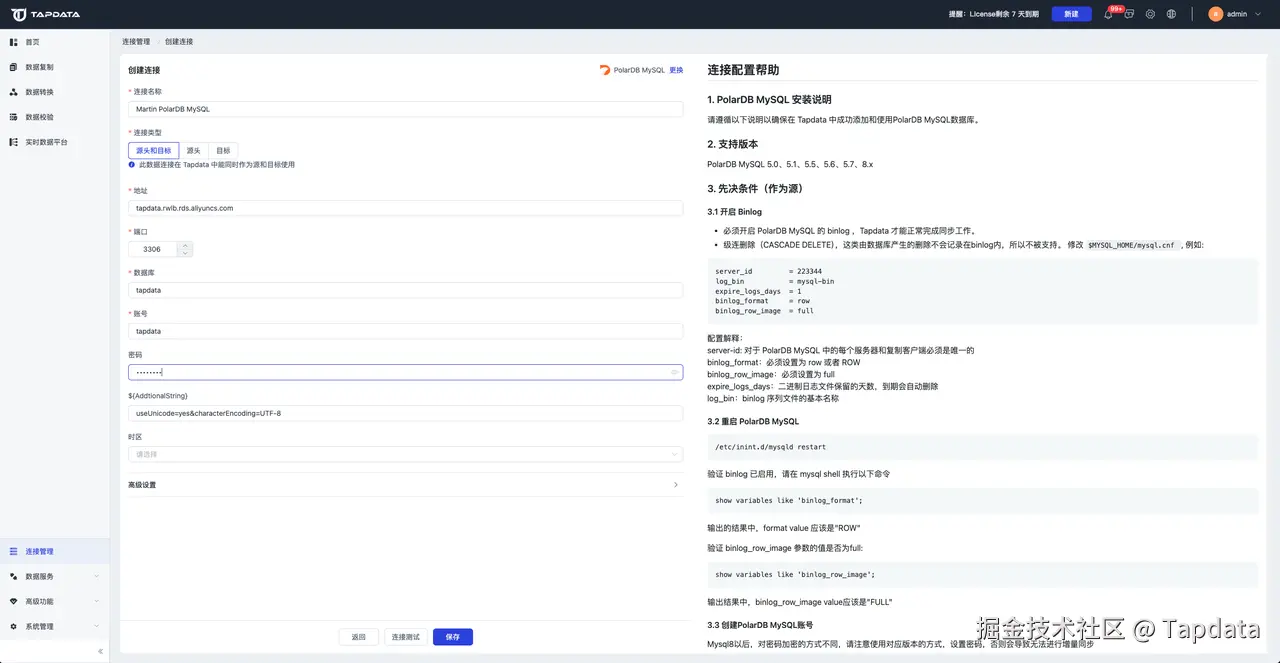Collapse the sidebar with the double-arrow icon
The width and height of the screenshot is (1280, 663).
[99, 651]
